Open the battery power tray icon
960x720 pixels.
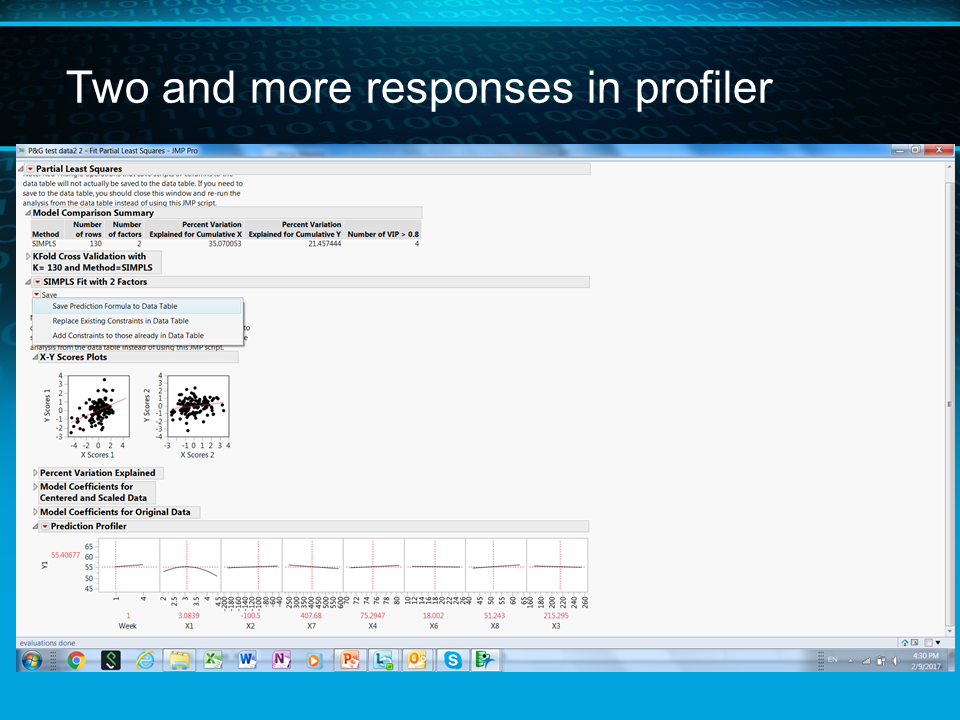[881, 661]
